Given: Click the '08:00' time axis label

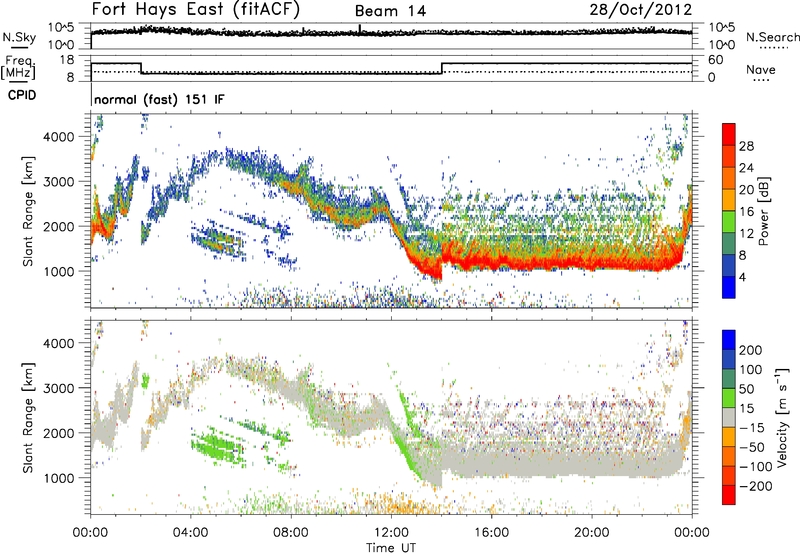Looking at the screenshot, I should tap(291, 533).
